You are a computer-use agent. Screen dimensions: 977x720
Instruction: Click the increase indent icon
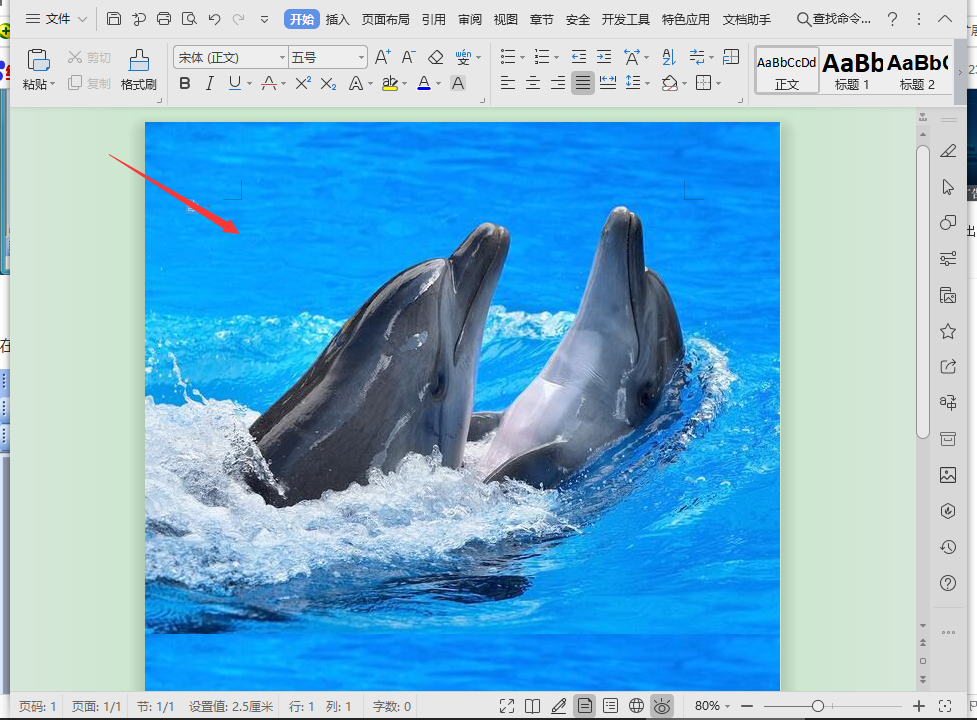[603, 57]
